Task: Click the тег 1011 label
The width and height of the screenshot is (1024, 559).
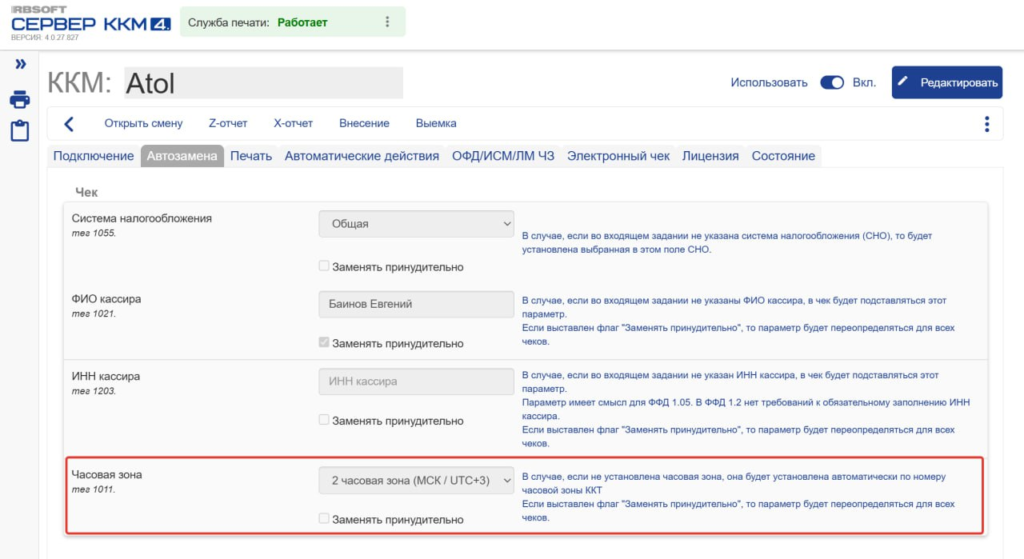Action: [93, 489]
